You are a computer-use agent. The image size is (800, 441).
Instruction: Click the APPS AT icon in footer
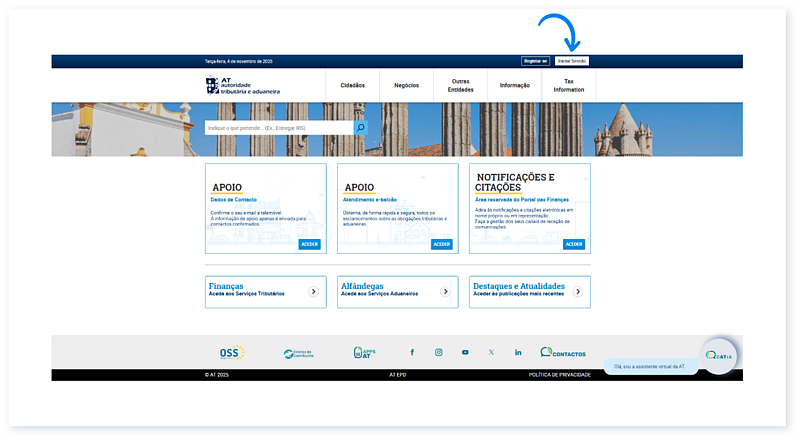click(x=363, y=353)
